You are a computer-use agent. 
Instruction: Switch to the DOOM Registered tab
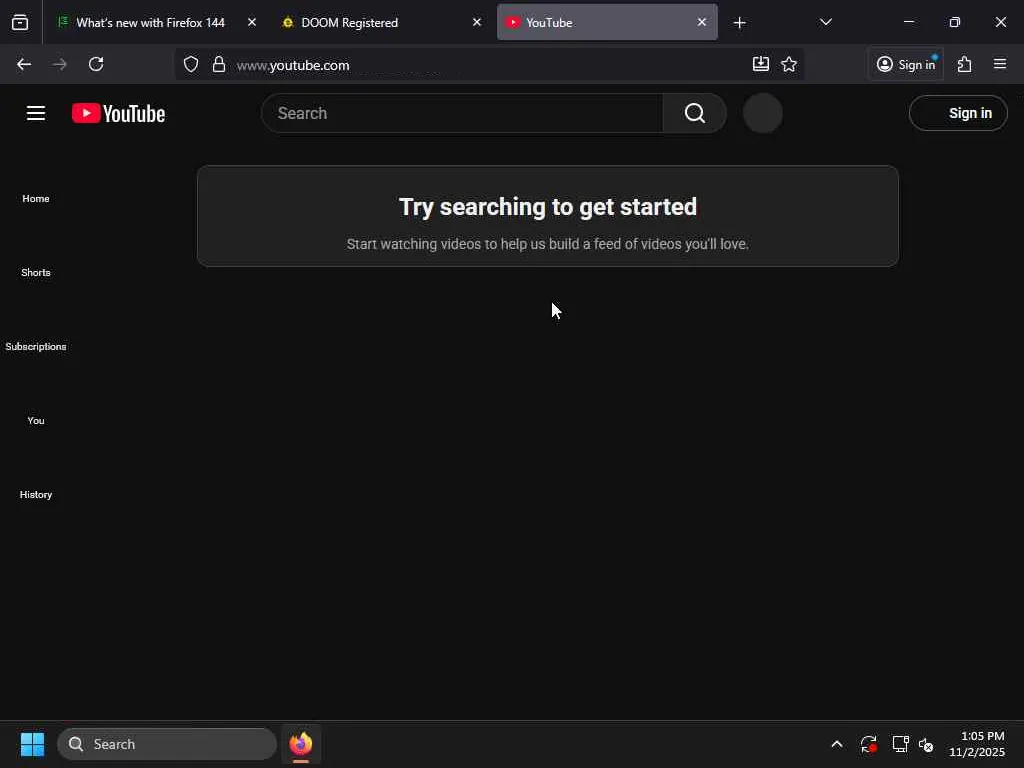(x=381, y=23)
